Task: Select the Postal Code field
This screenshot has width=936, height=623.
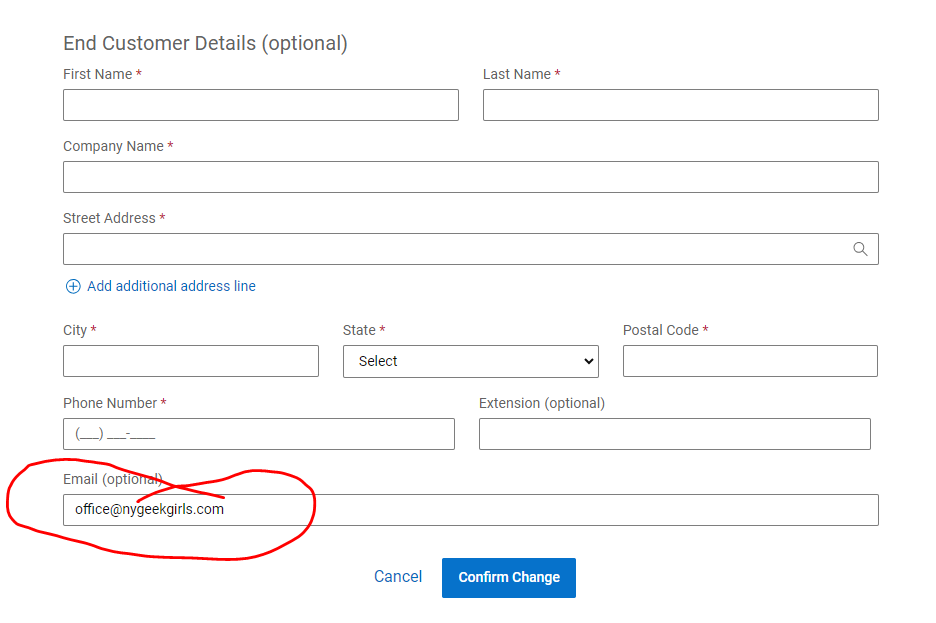Action: 750,361
